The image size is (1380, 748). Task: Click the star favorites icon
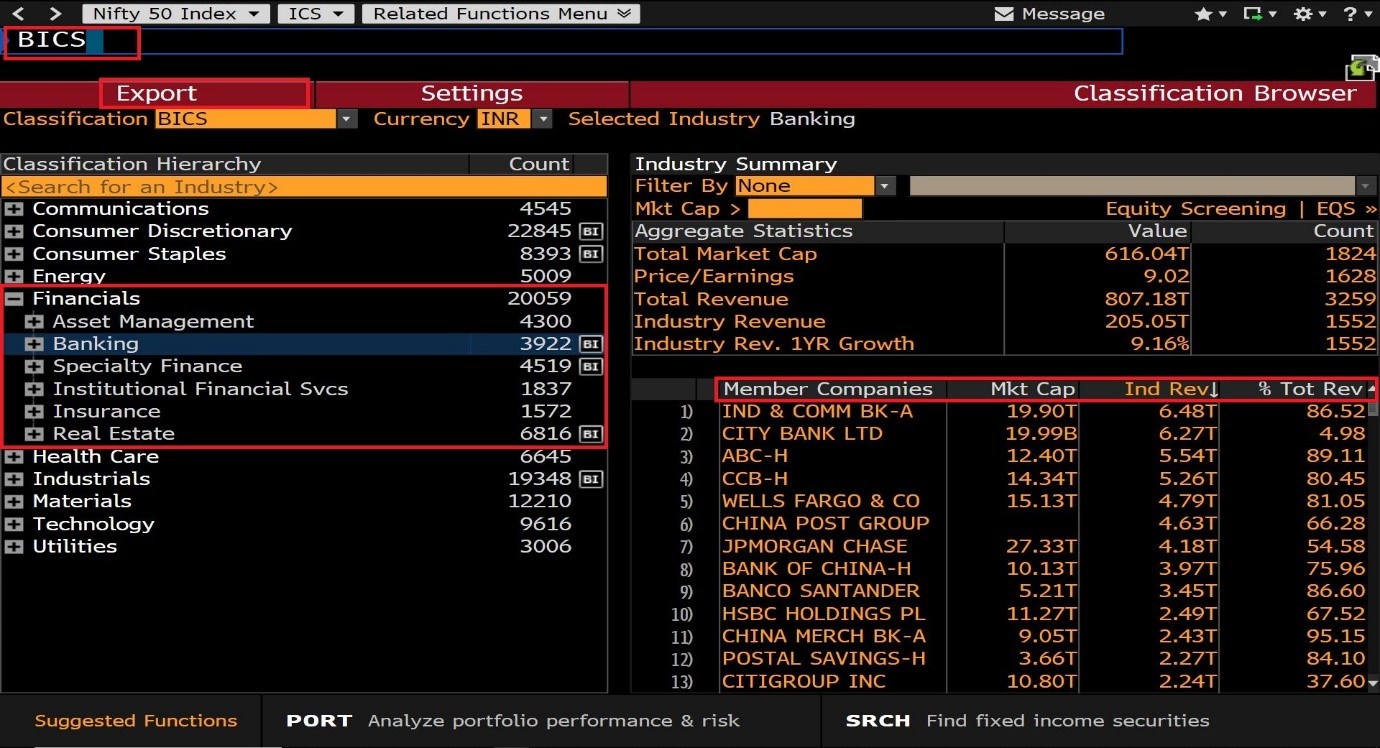(x=1203, y=14)
